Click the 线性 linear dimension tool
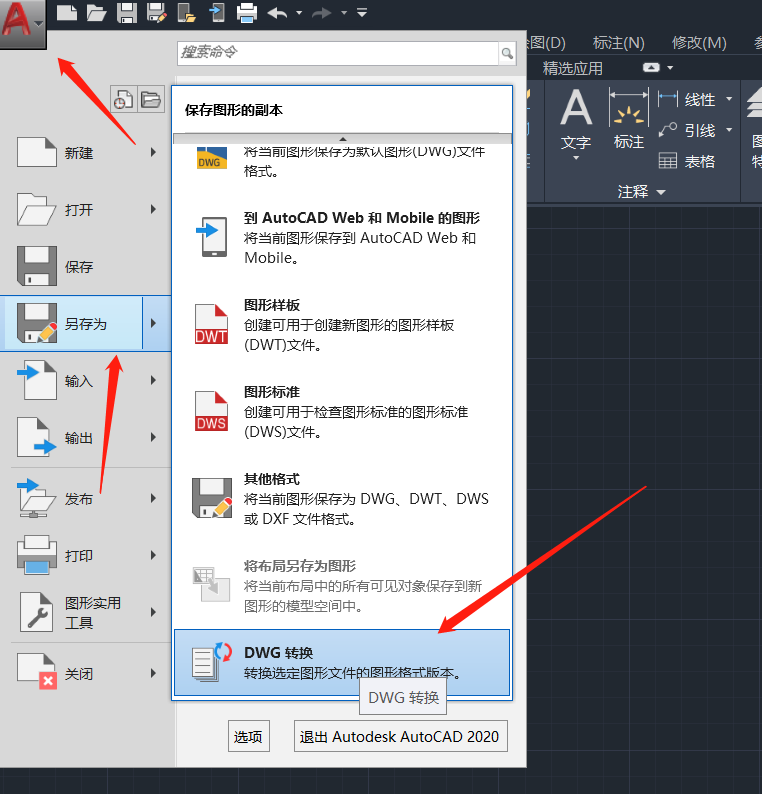The height and width of the screenshot is (794, 762). [687, 99]
